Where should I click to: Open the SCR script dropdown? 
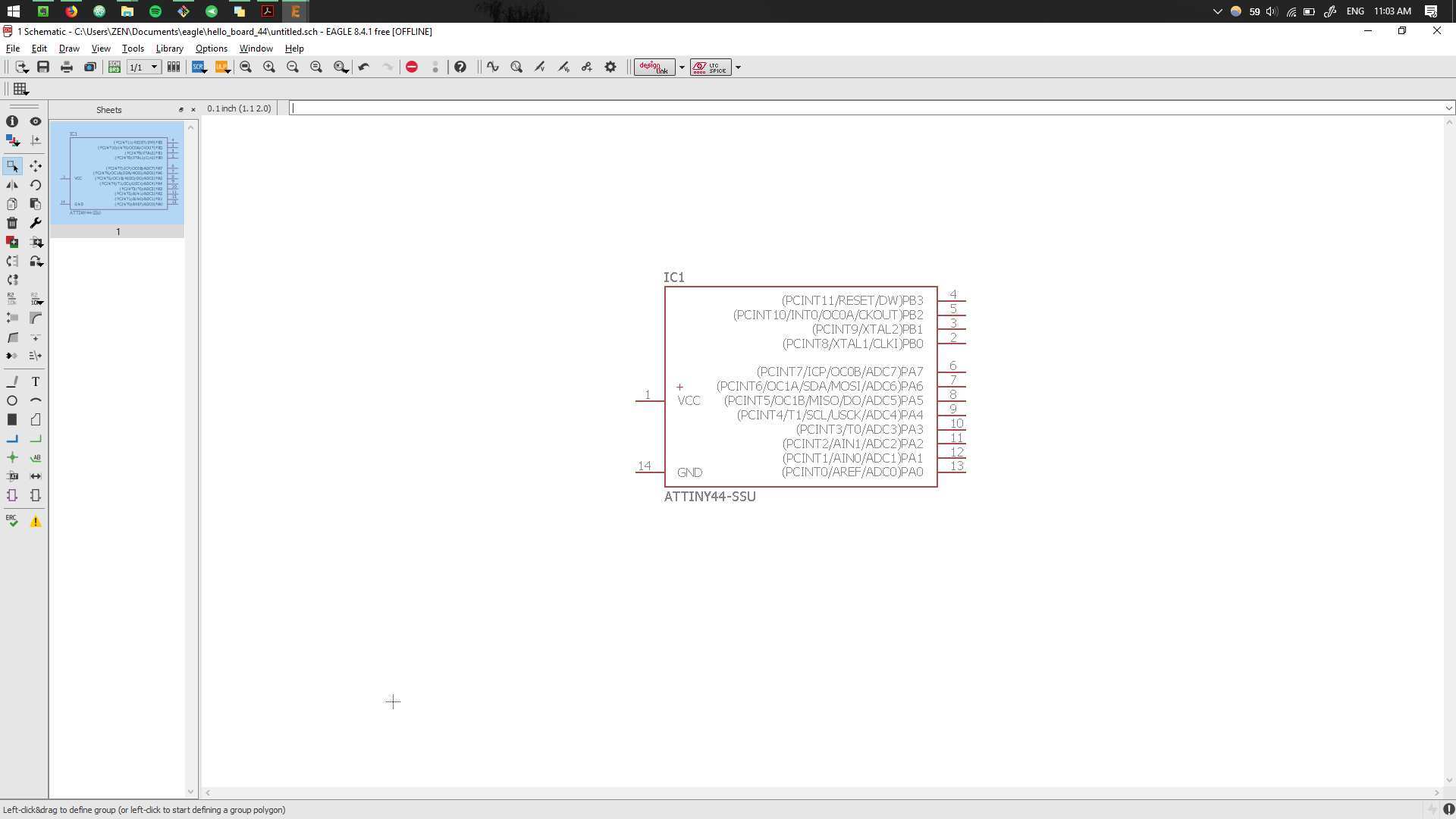199,67
